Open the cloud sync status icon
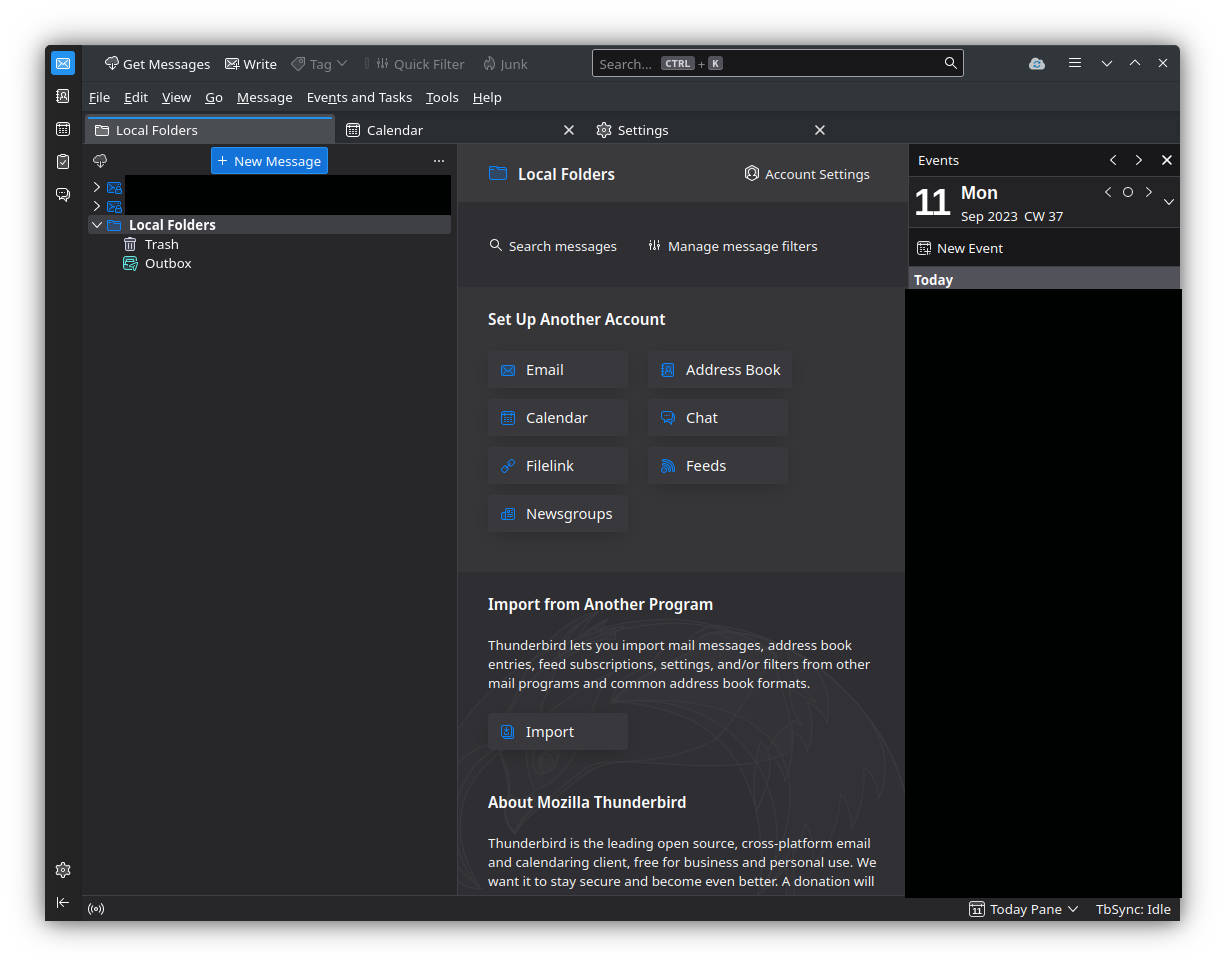The height and width of the screenshot is (966, 1225). pyautogui.click(x=1036, y=63)
